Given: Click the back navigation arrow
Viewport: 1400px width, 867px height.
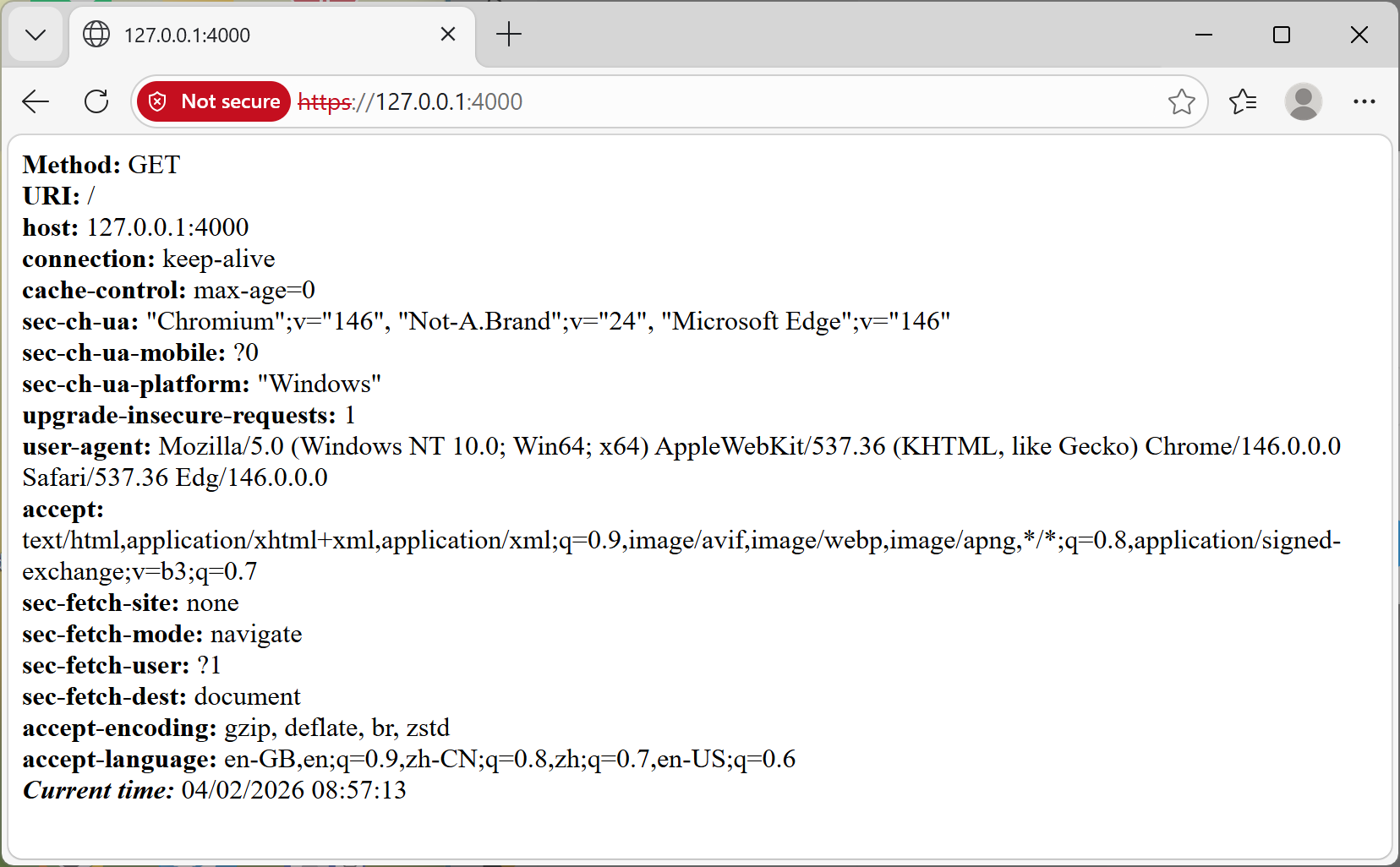Looking at the screenshot, I should click(35, 101).
